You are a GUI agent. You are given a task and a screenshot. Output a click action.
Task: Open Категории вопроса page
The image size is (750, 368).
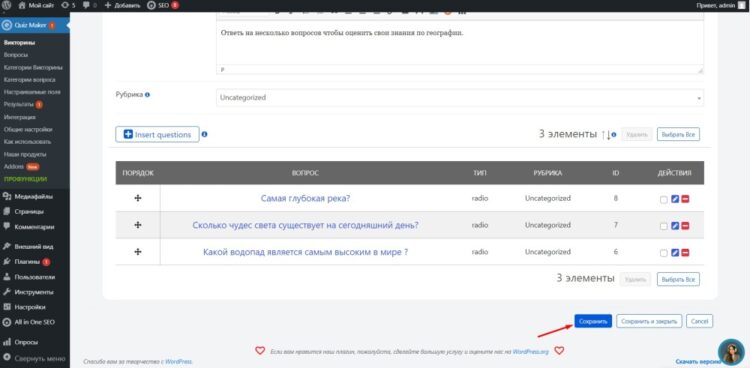(x=29, y=80)
